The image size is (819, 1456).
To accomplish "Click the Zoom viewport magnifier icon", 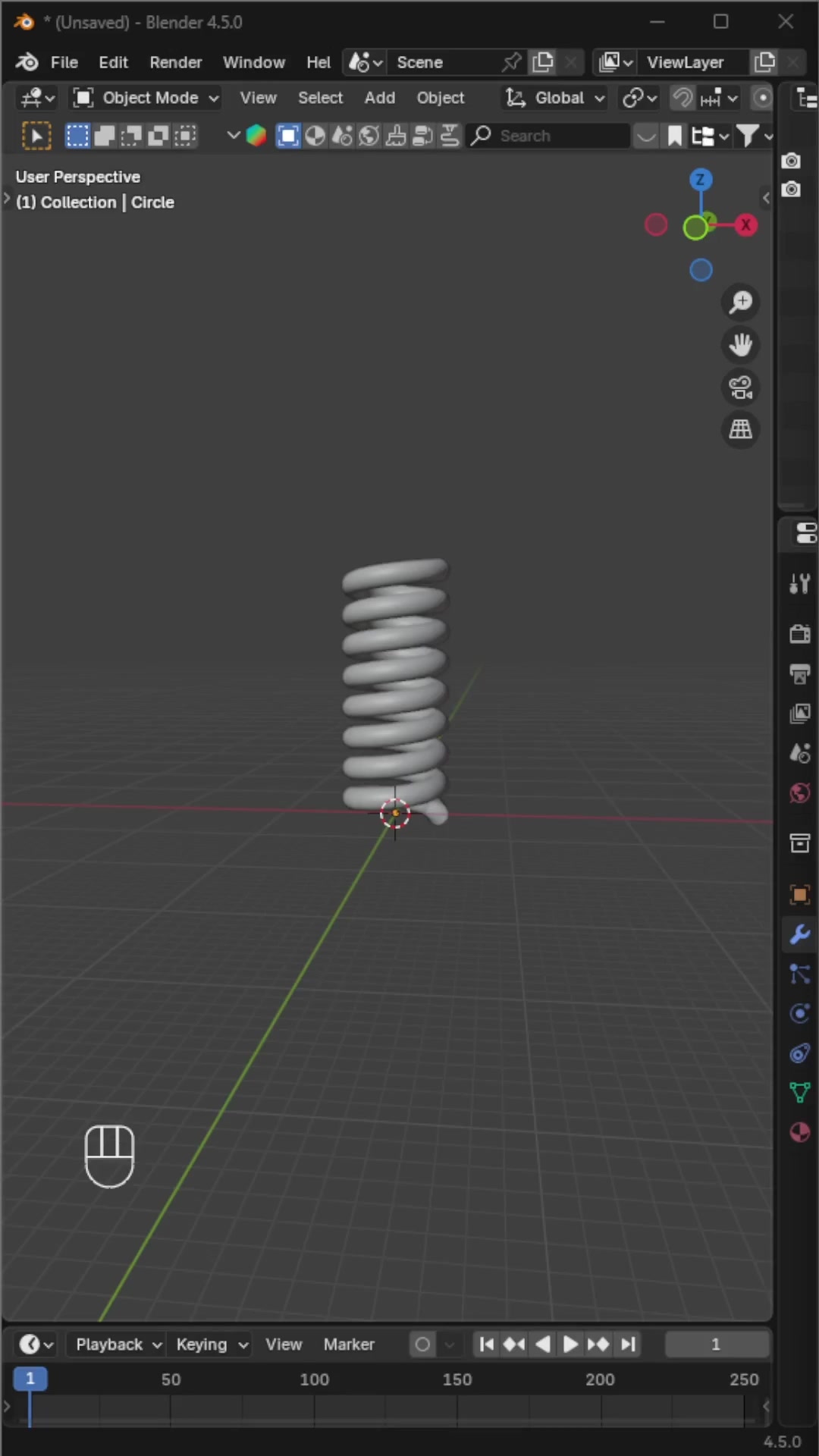I will (740, 303).
